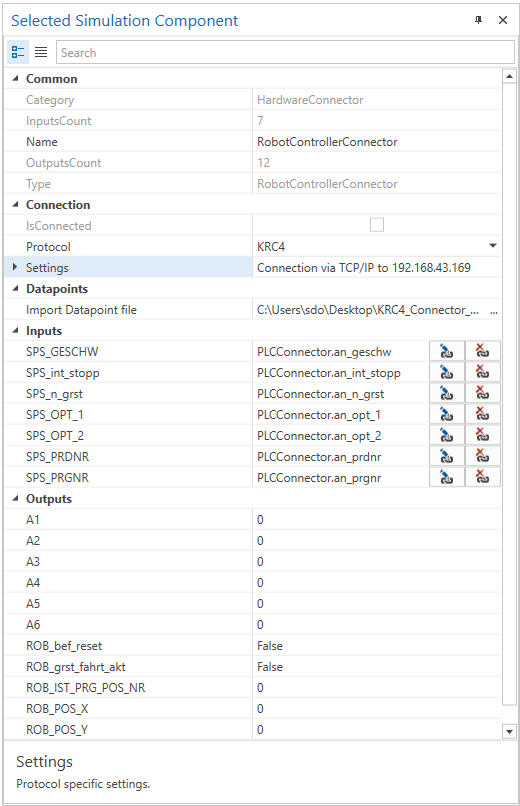
Task: Select the SPS_PRGNR input label
Action: click(58, 478)
